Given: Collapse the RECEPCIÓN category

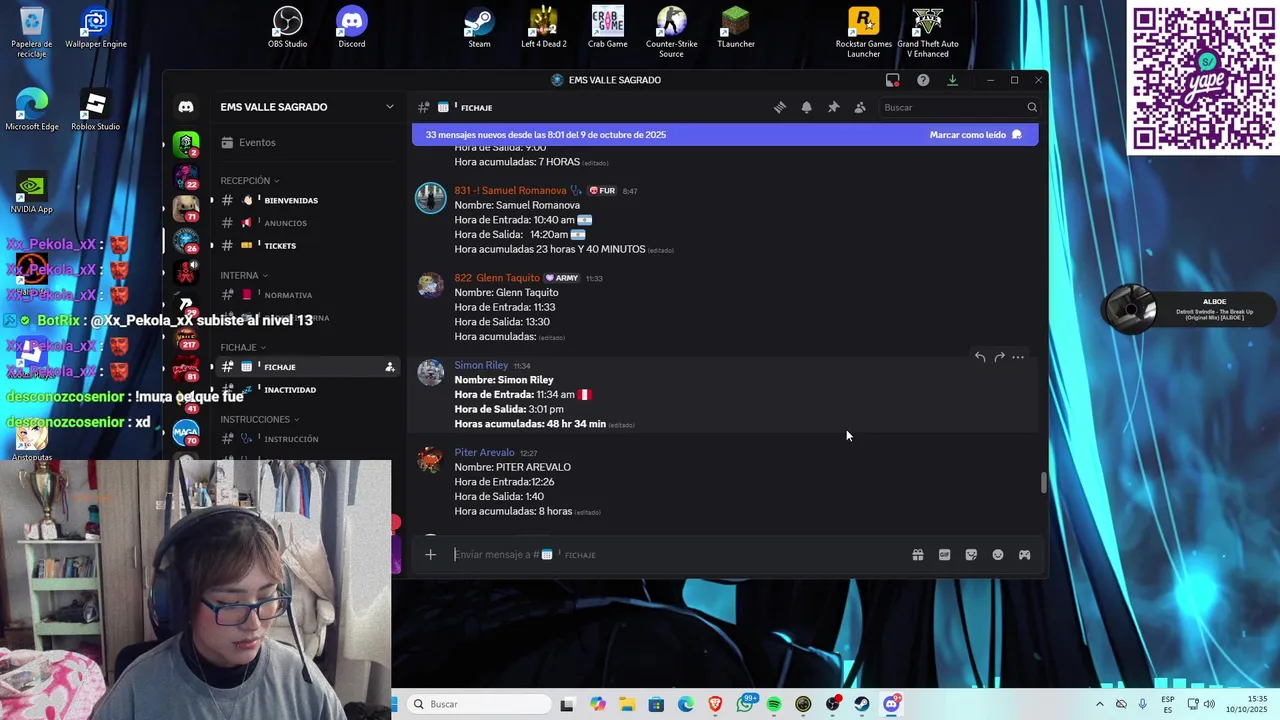Looking at the screenshot, I should tap(250, 181).
